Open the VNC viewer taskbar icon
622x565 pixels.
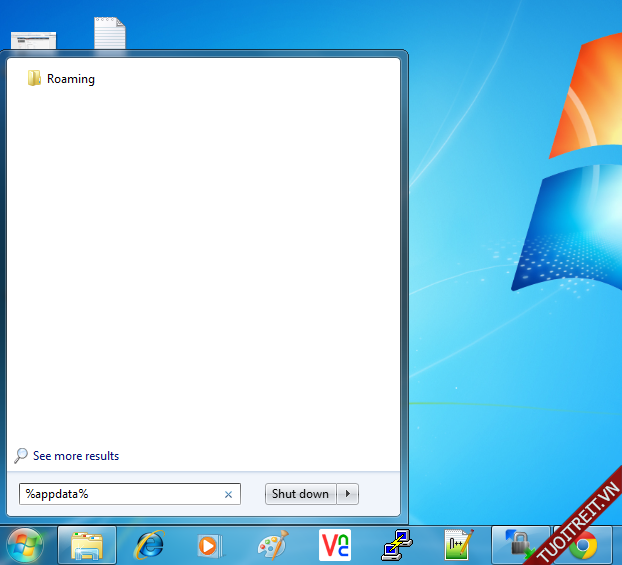pyautogui.click(x=334, y=545)
